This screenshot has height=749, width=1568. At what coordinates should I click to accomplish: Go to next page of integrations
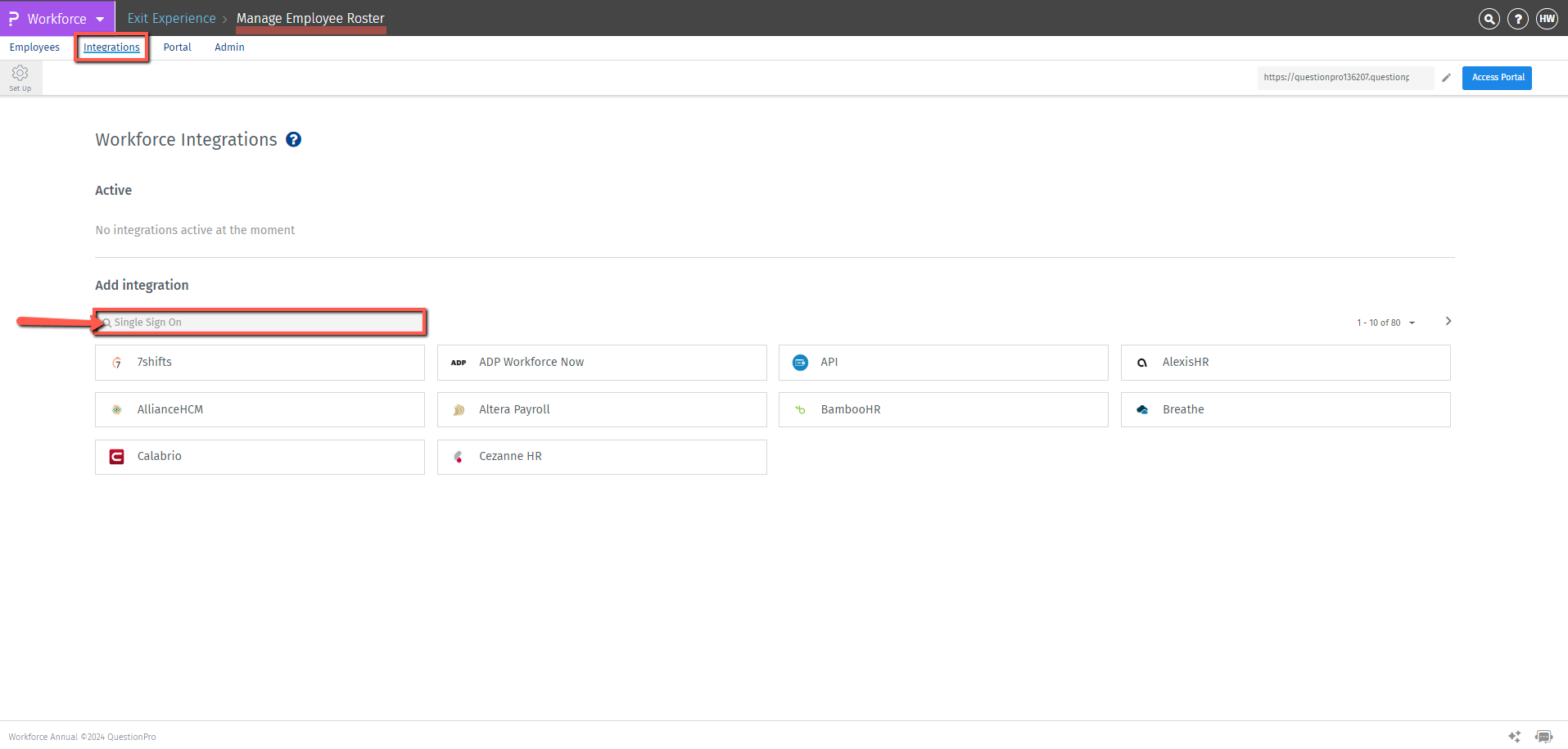tap(1448, 321)
